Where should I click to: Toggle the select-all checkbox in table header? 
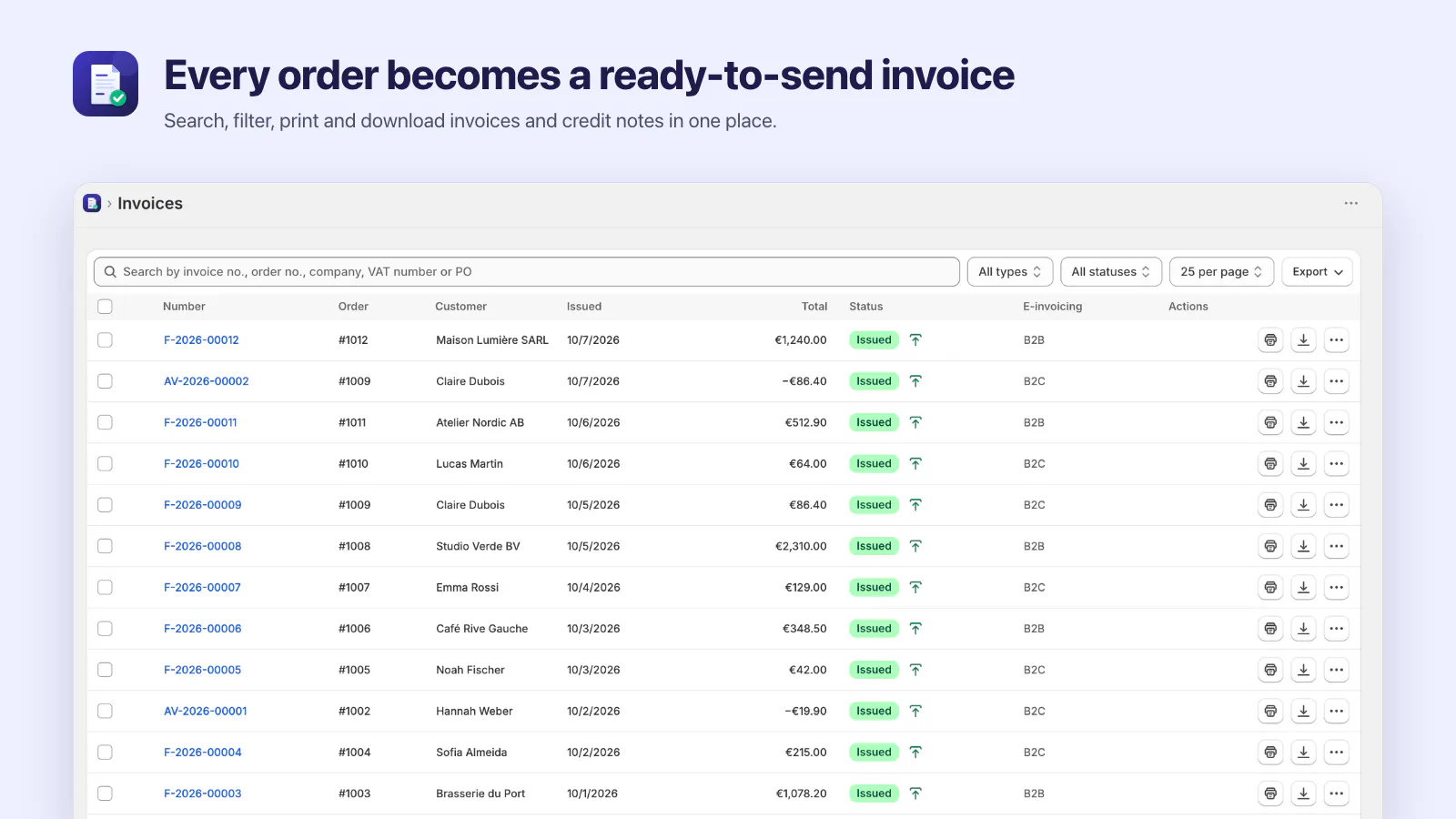click(105, 307)
